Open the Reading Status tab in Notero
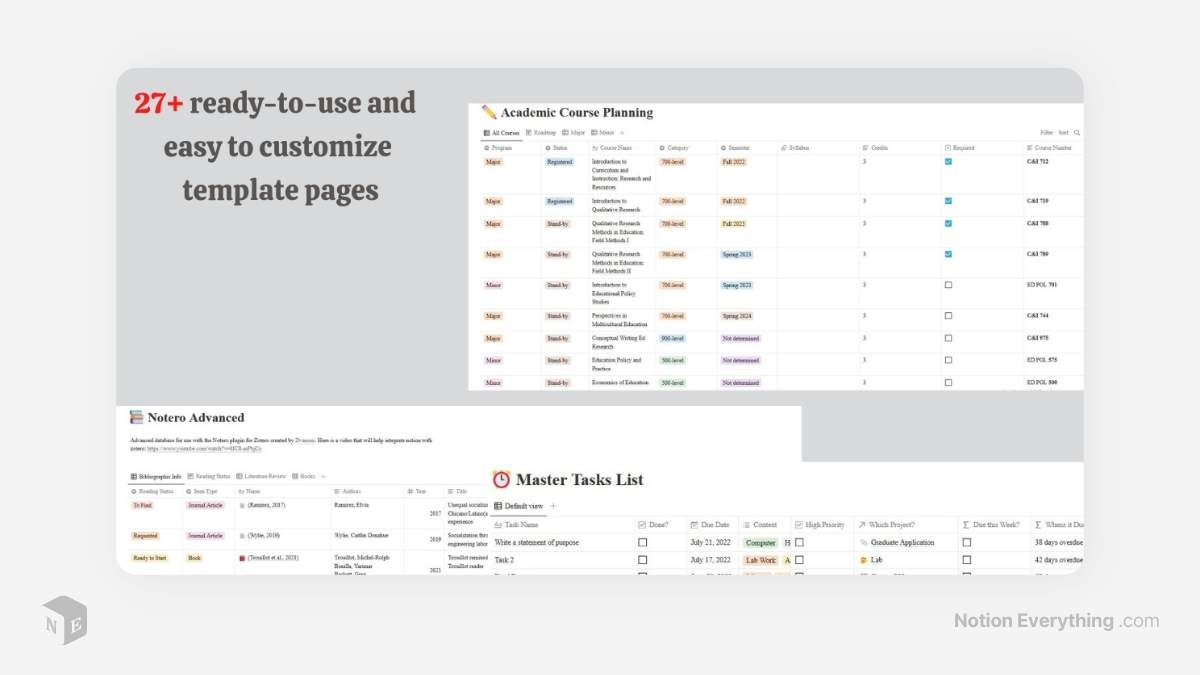The image size is (1200, 675). [x=209, y=476]
